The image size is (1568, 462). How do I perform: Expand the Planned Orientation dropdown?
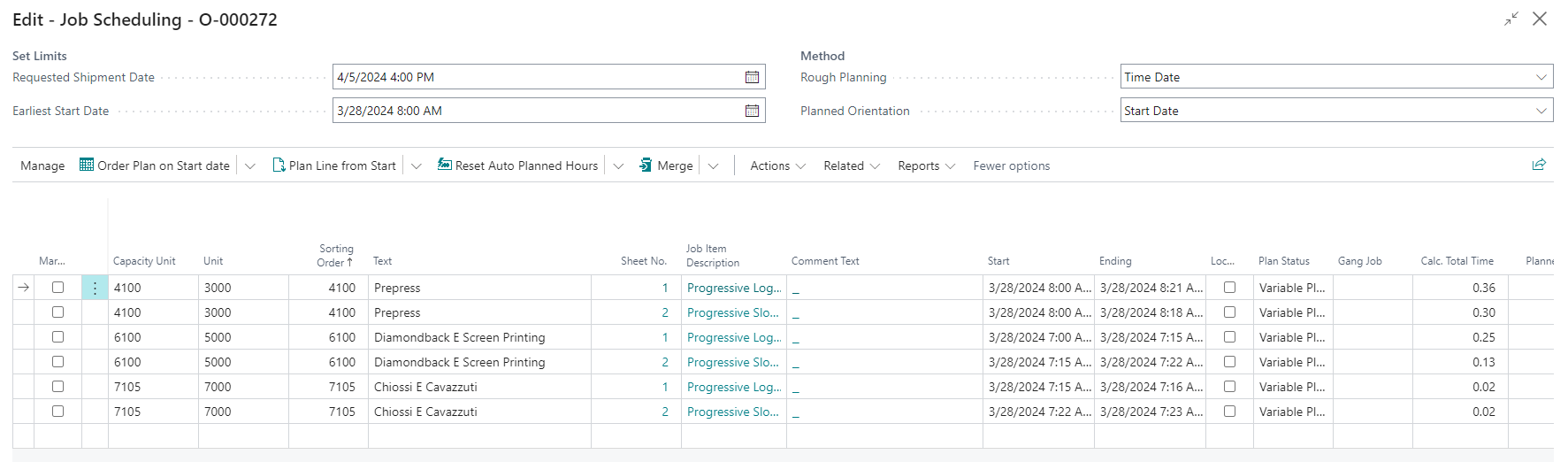click(x=1541, y=112)
